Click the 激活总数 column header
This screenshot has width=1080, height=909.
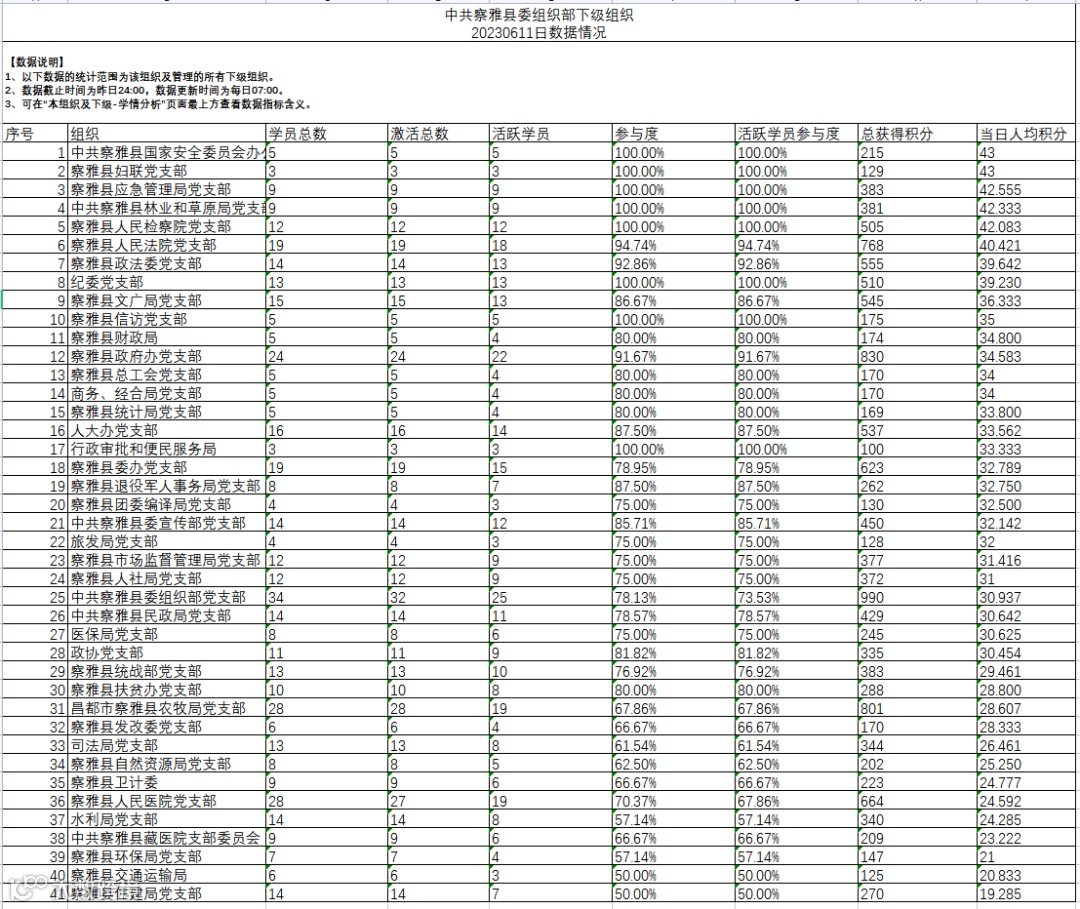438,134
